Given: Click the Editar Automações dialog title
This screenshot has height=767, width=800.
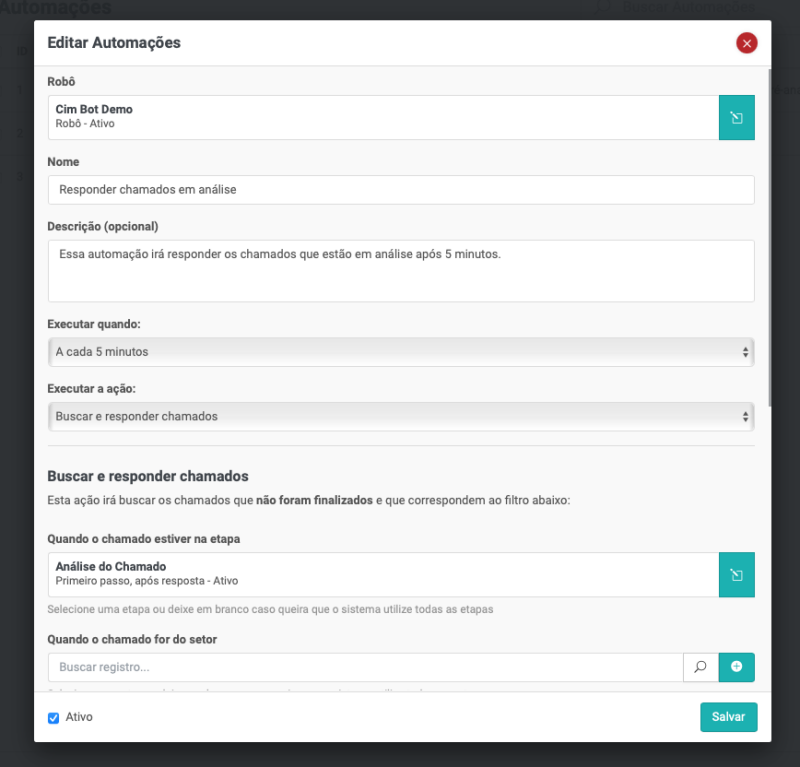Looking at the screenshot, I should pos(114,43).
